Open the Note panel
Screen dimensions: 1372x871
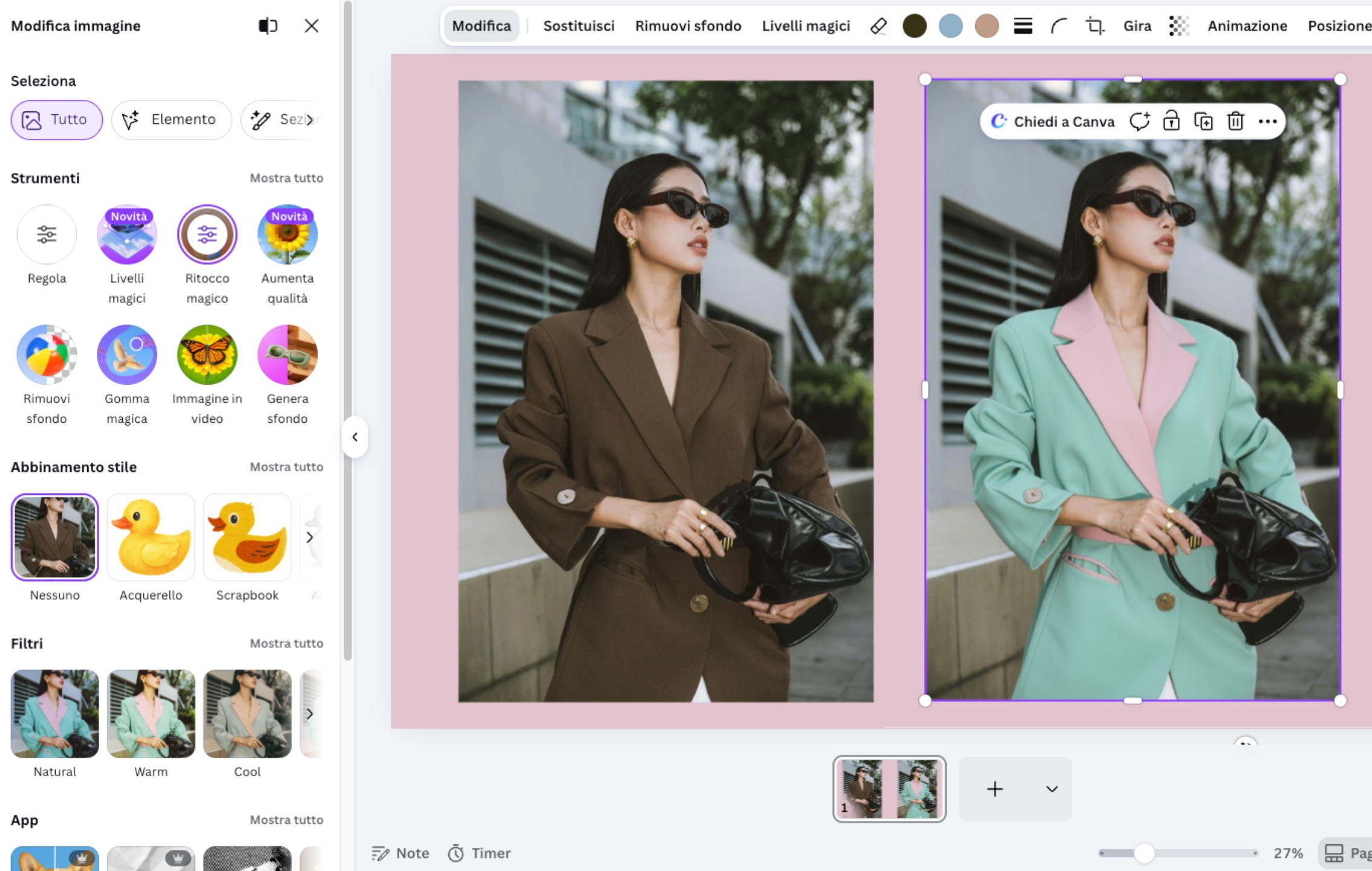coord(400,853)
